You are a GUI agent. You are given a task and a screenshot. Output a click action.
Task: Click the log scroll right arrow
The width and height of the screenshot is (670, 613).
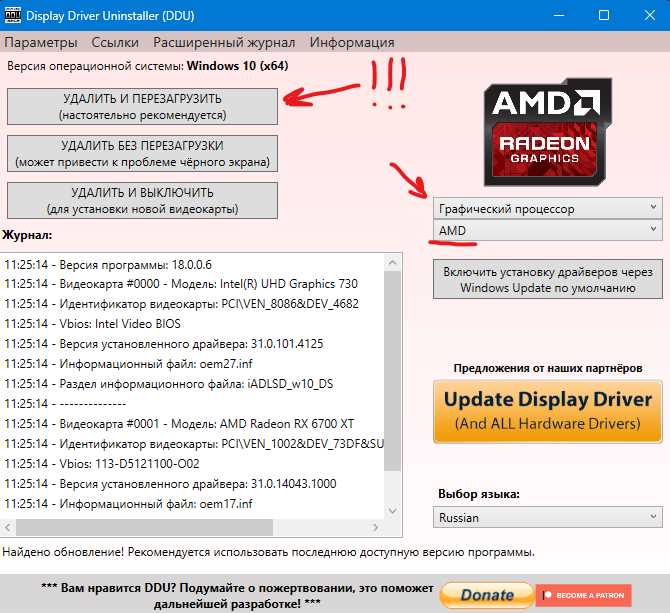376,528
